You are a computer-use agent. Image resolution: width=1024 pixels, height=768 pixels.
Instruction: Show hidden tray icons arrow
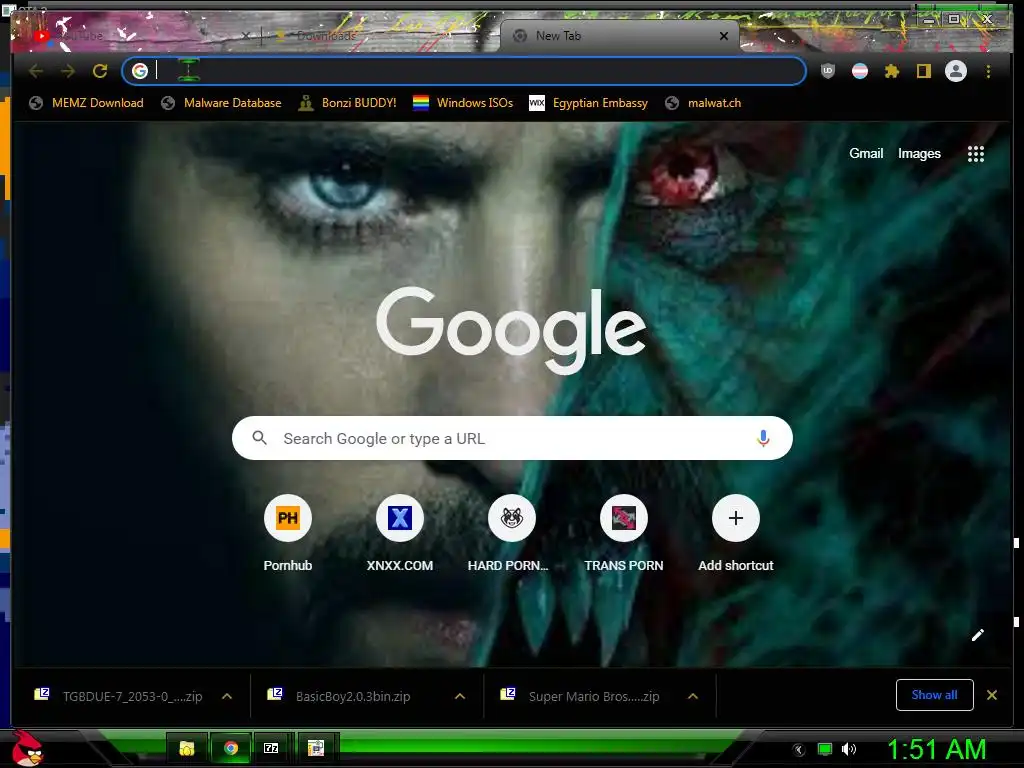[x=799, y=750]
